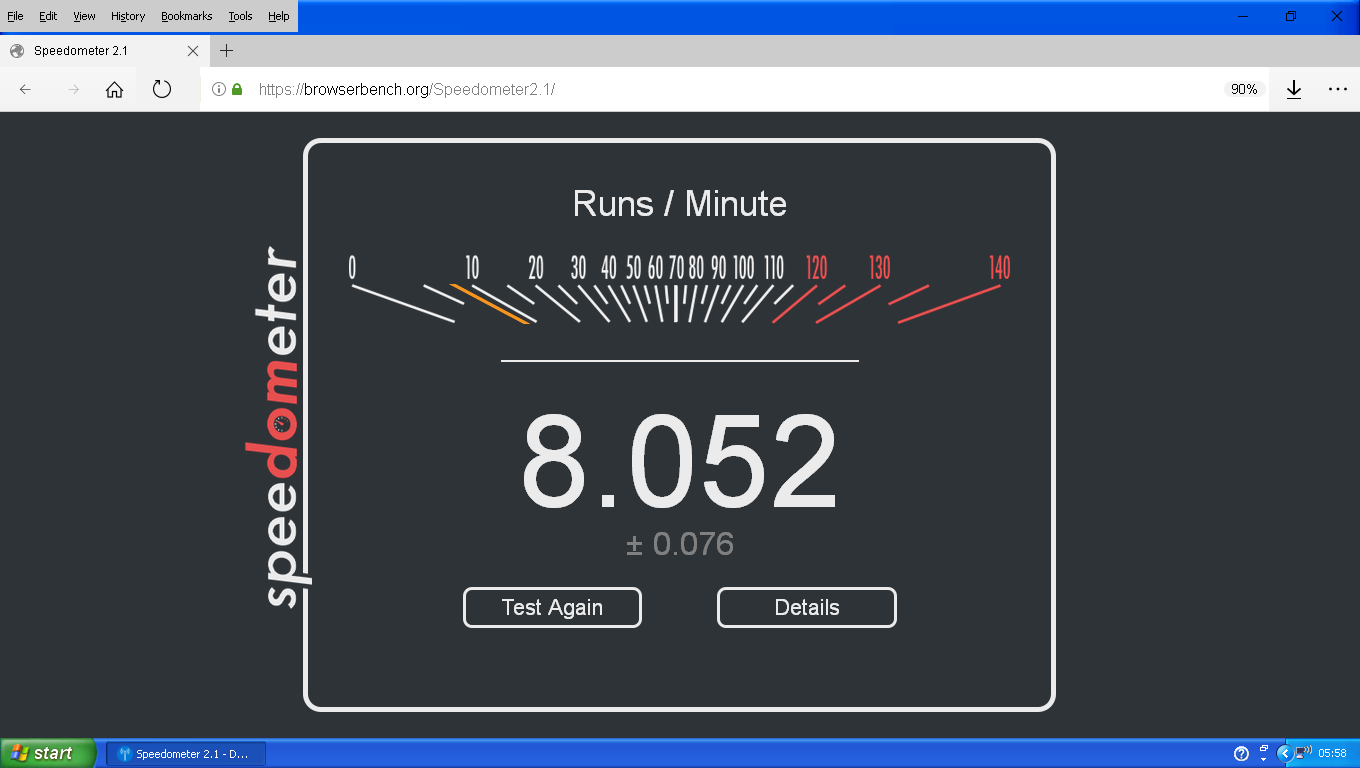Open the downloads arrow icon
Image resolution: width=1360 pixels, height=768 pixels.
coord(1294,89)
